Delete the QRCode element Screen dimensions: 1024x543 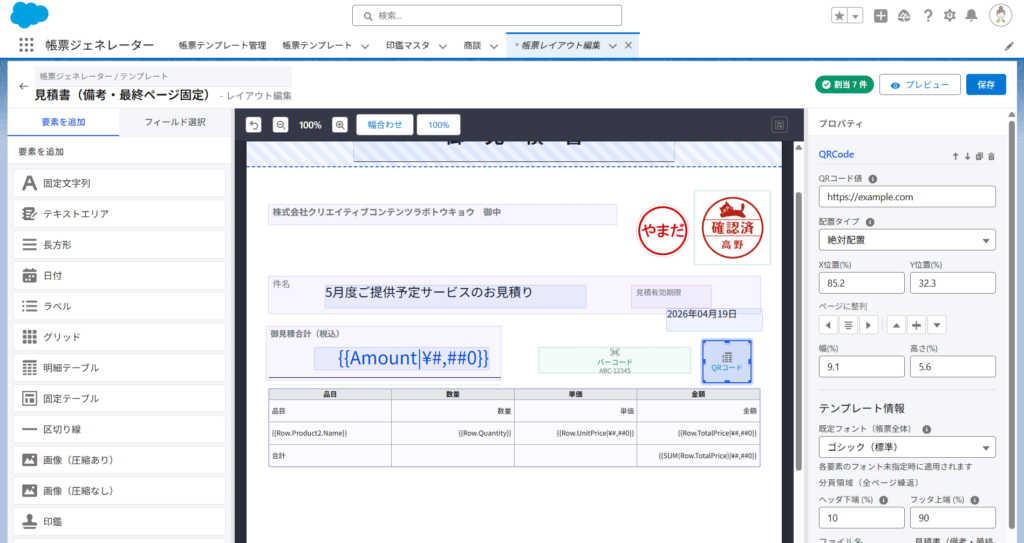tap(991, 156)
